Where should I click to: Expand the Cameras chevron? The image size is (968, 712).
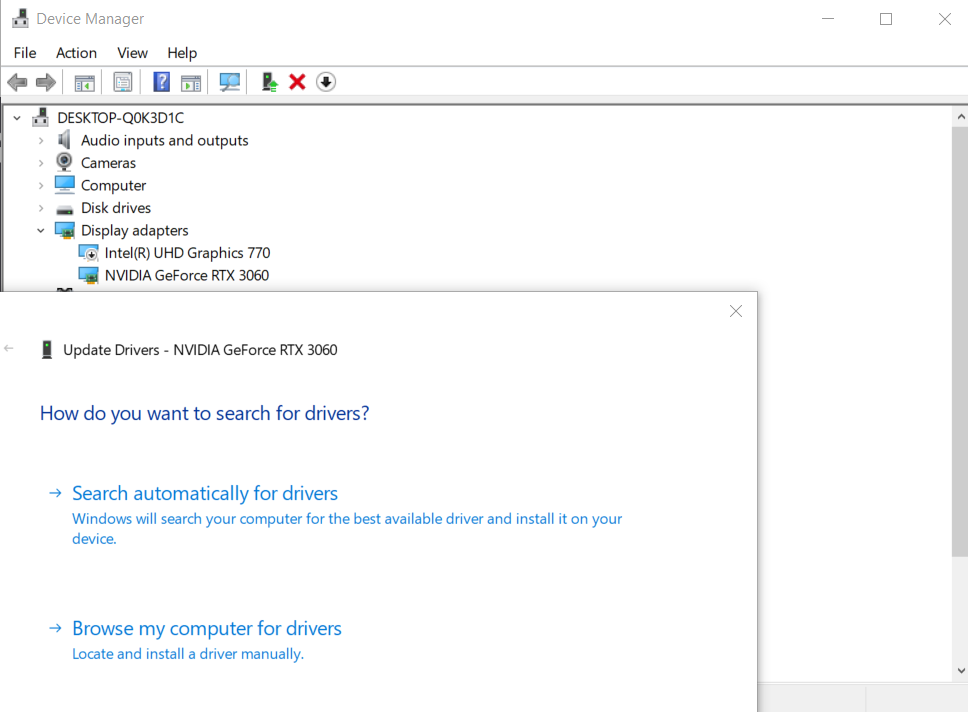click(x=41, y=163)
